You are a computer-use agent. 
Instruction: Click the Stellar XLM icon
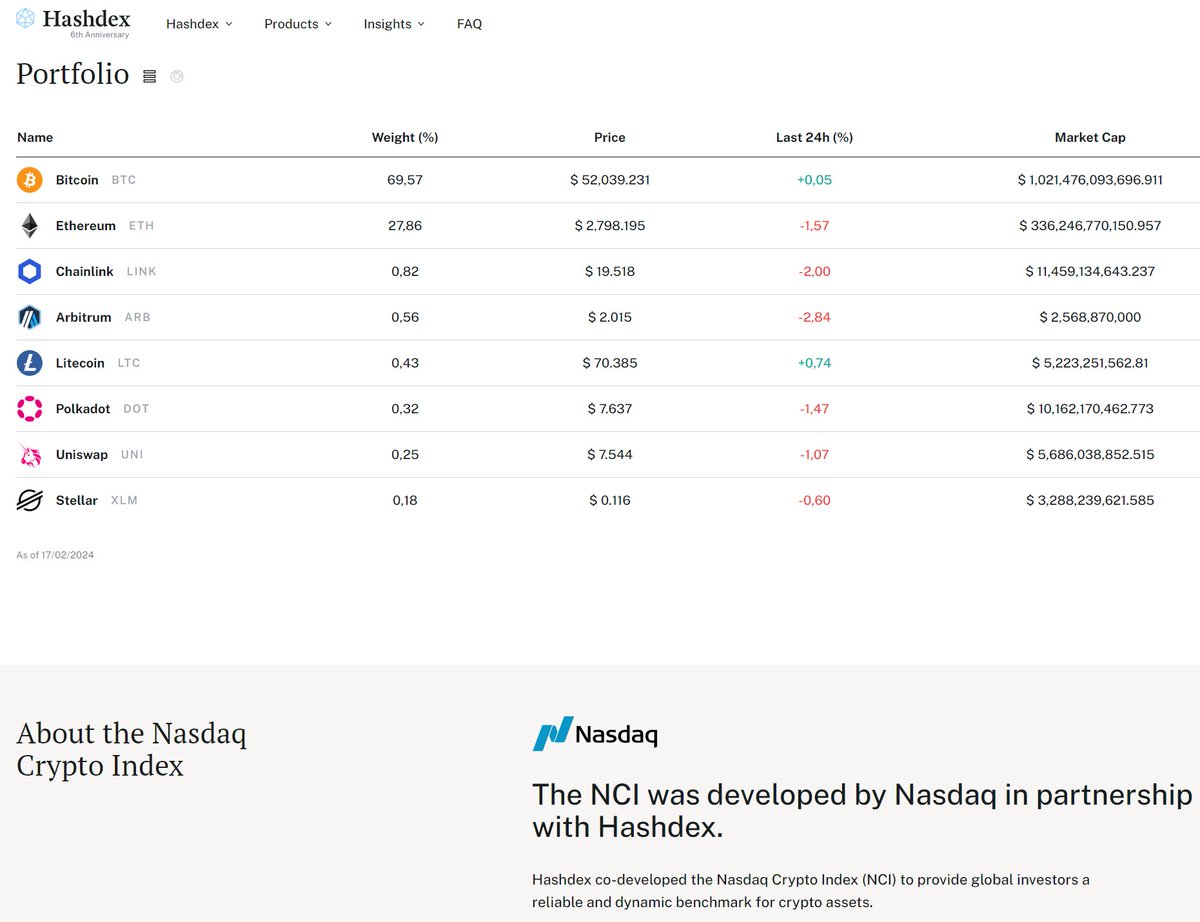pyautogui.click(x=29, y=500)
